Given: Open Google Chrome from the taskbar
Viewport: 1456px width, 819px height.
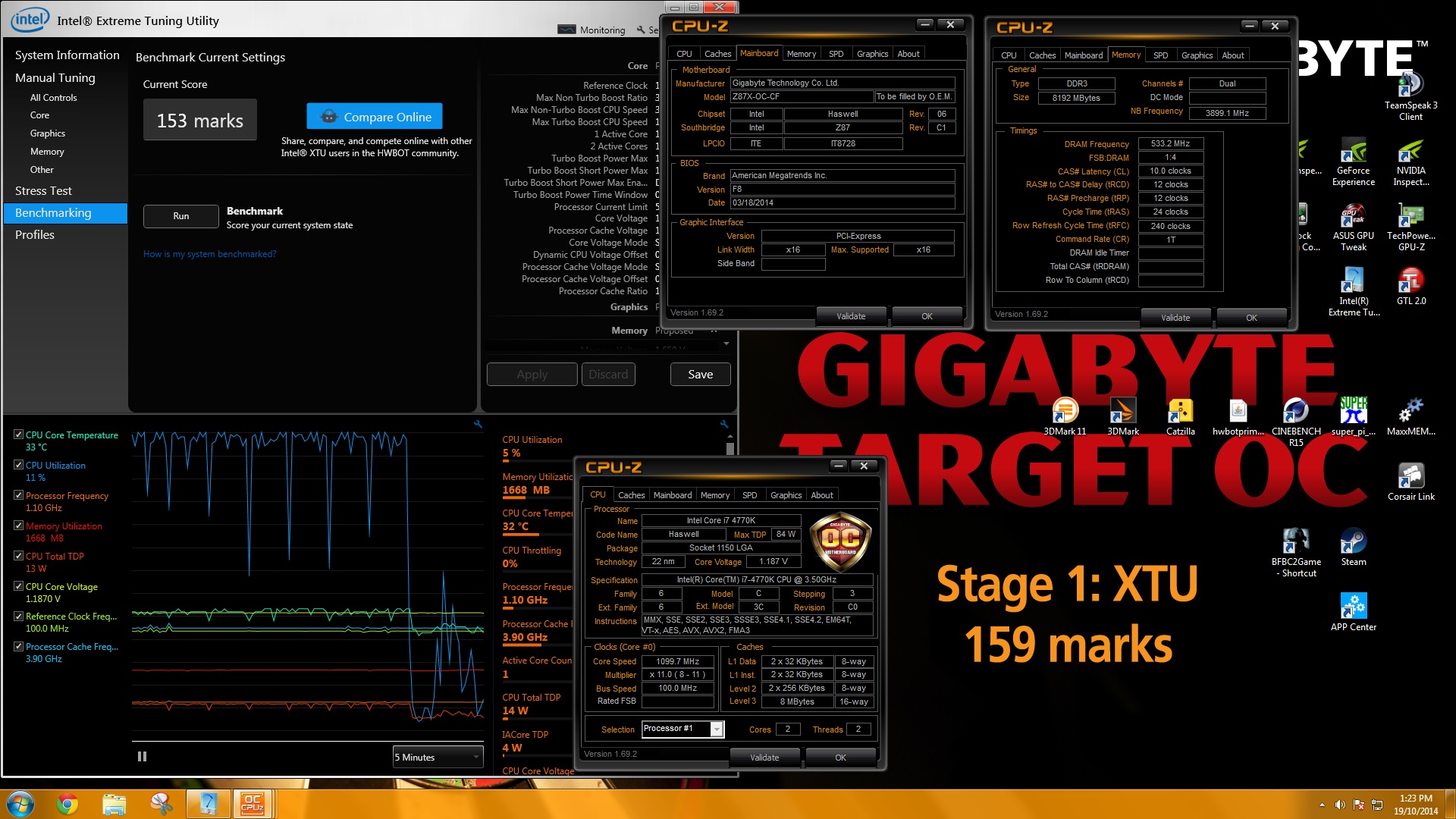Looking at the screenshot, I should 67,803.
